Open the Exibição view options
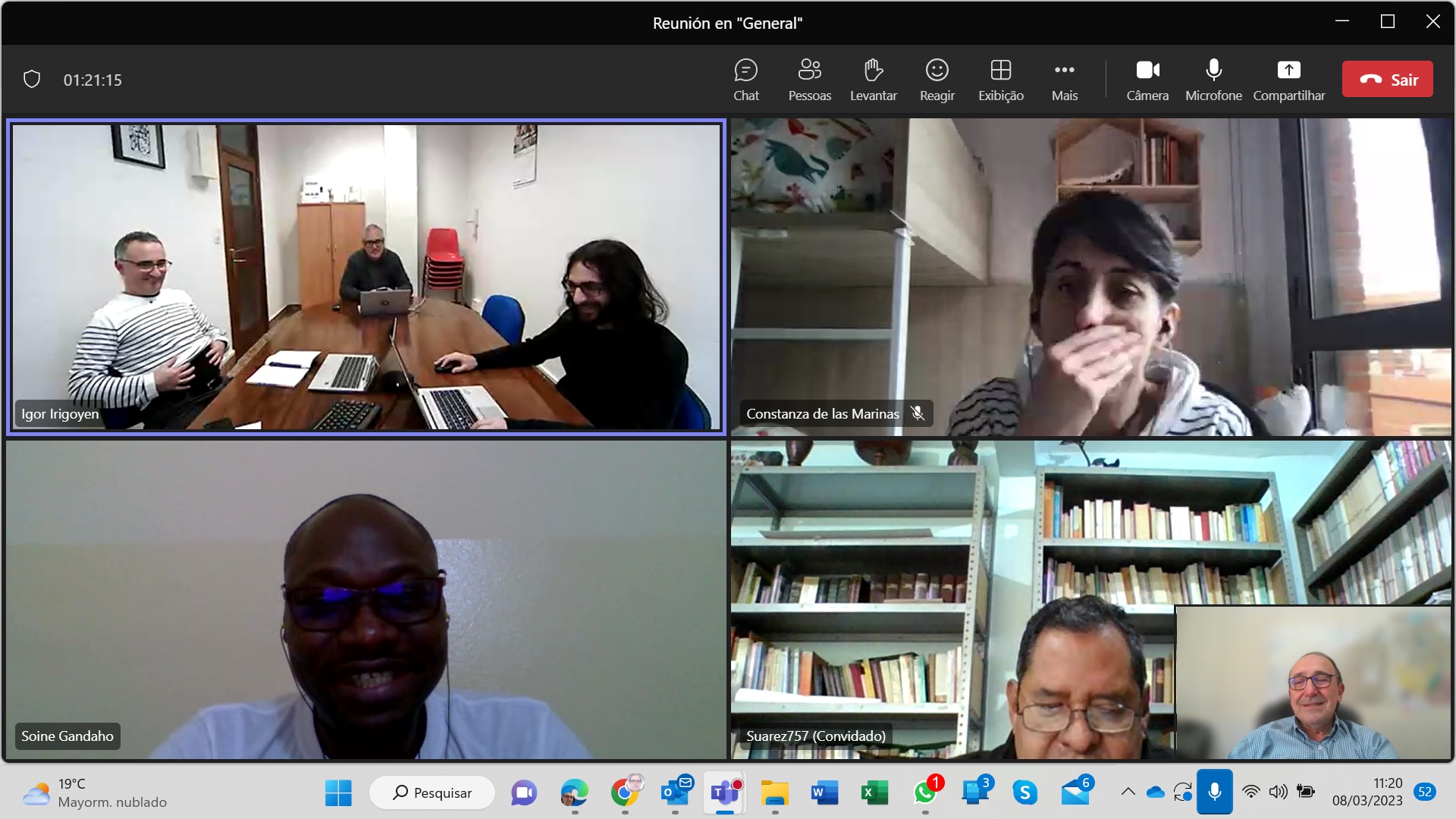This screenshot has width=1456, height=819. pyautogui.click(x=1000, y=80)
